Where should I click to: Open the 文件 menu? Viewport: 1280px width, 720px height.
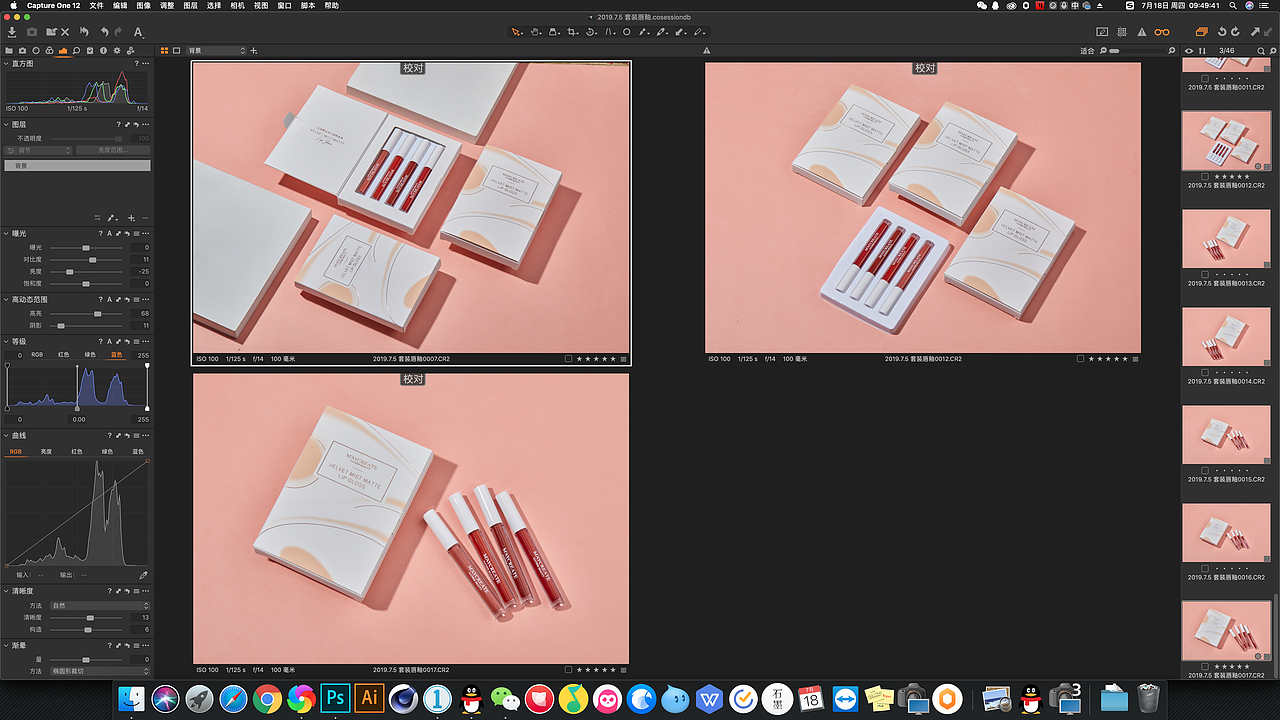(x=96, y=6)
